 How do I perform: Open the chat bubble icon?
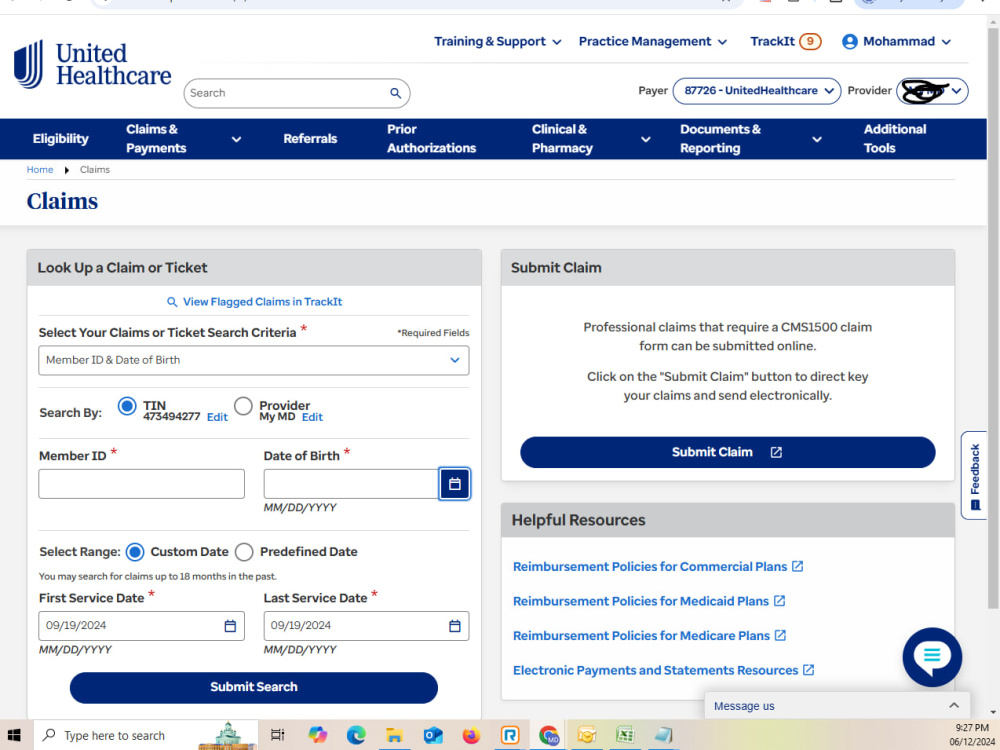tap(932, 657)
